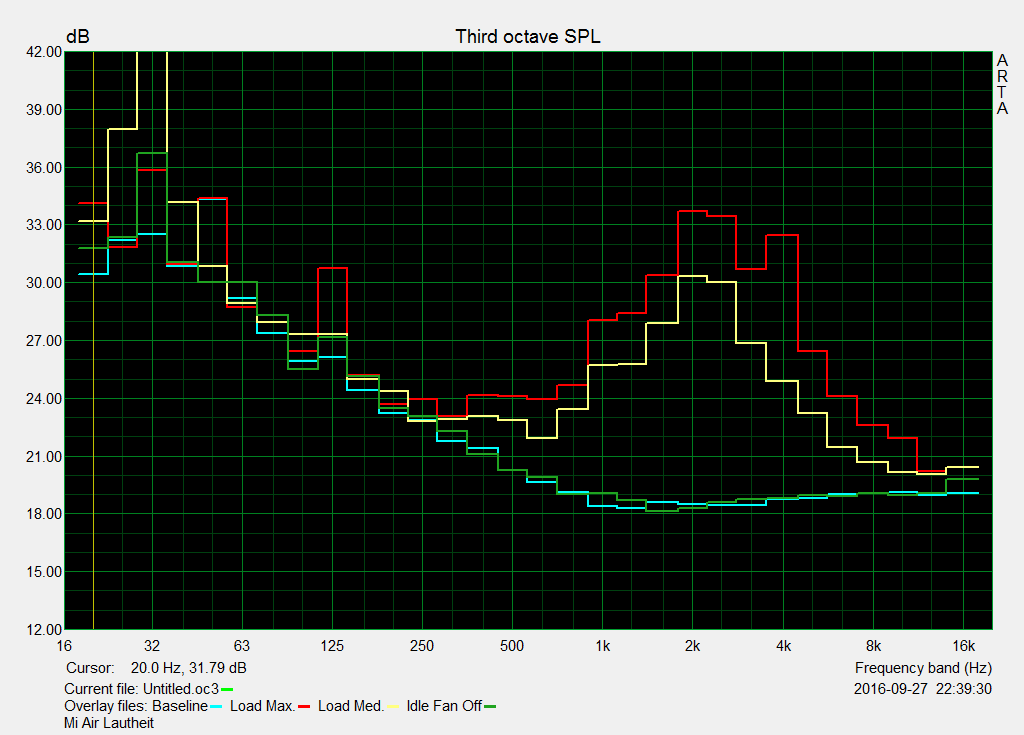Click the 'Idle Fan Off' legend label
This screenshot has width=1024, height=735.
point(444,706)
